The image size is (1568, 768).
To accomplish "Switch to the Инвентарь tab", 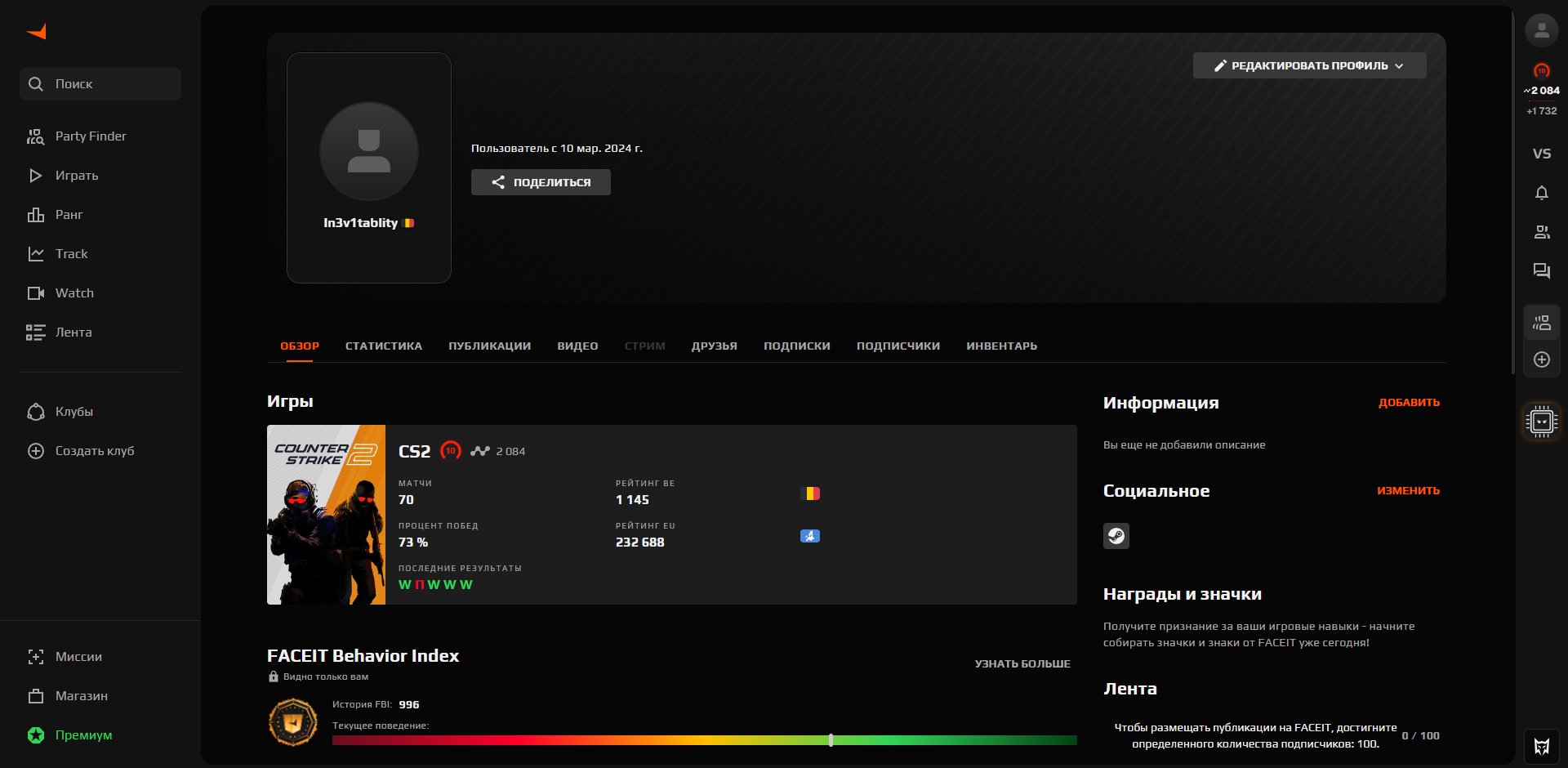I will pyautogui.click(x=1001, y=346).
